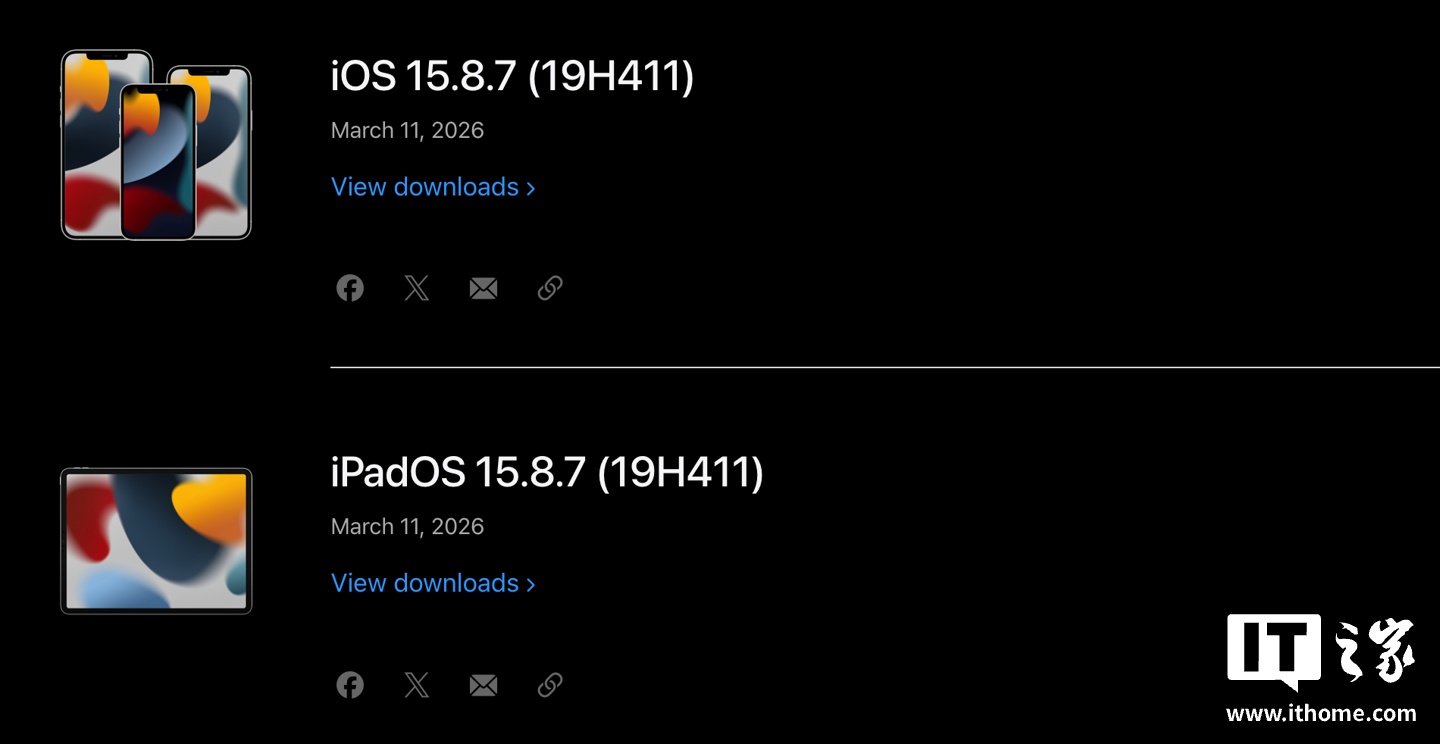
Task: Click the iPadOS 15.8.7 (19H411) title
Action: (547, 473)
